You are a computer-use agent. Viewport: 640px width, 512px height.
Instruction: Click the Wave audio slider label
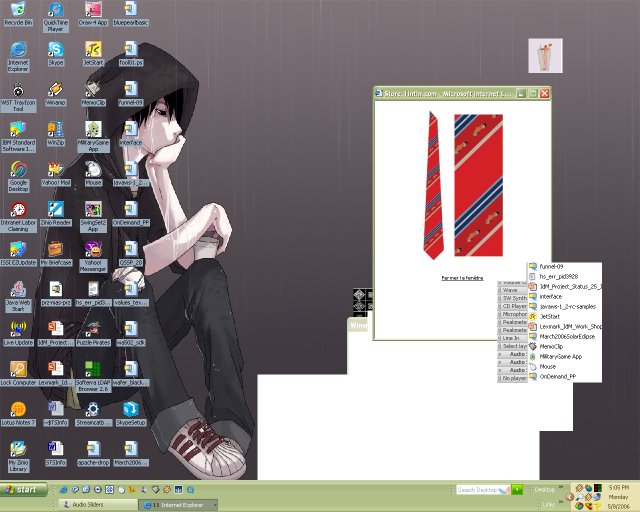(512, 290)
